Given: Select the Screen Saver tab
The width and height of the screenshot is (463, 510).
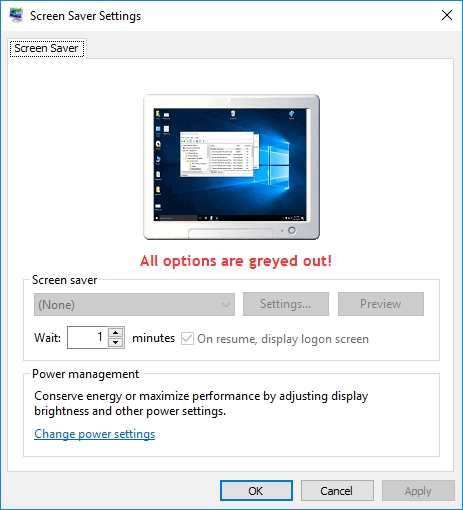Looking at the screenshot, I should click(x=47, y=48).
